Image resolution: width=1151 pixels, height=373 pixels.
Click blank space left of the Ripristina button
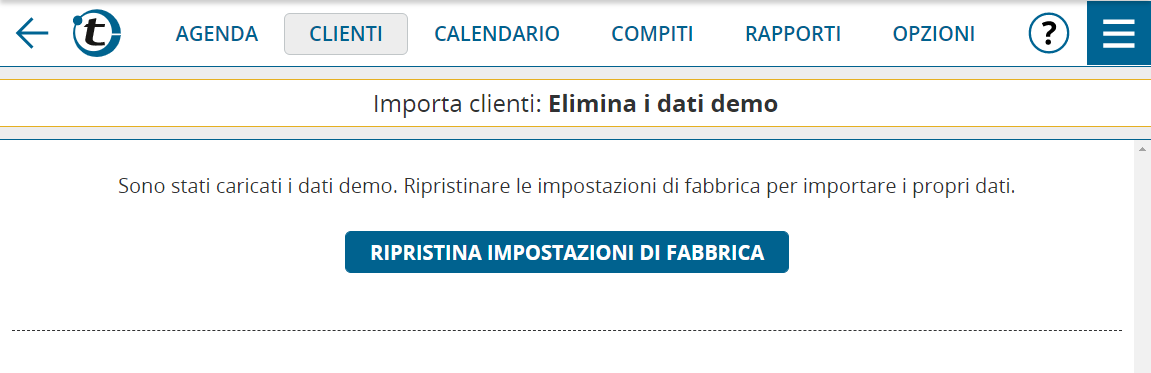(176, 252)
